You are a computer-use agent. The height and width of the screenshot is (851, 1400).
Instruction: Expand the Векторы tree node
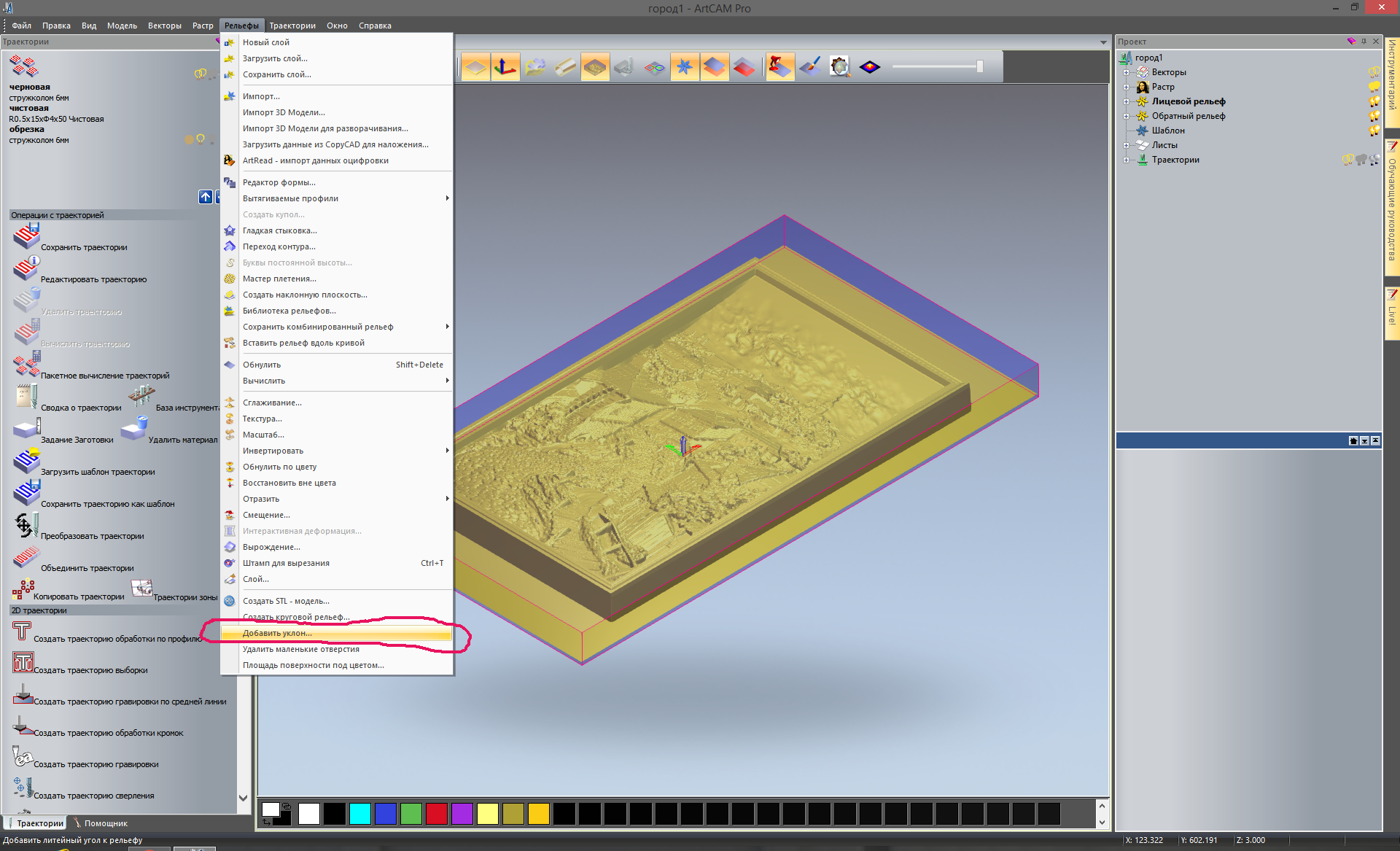(x=1126, y=72)
